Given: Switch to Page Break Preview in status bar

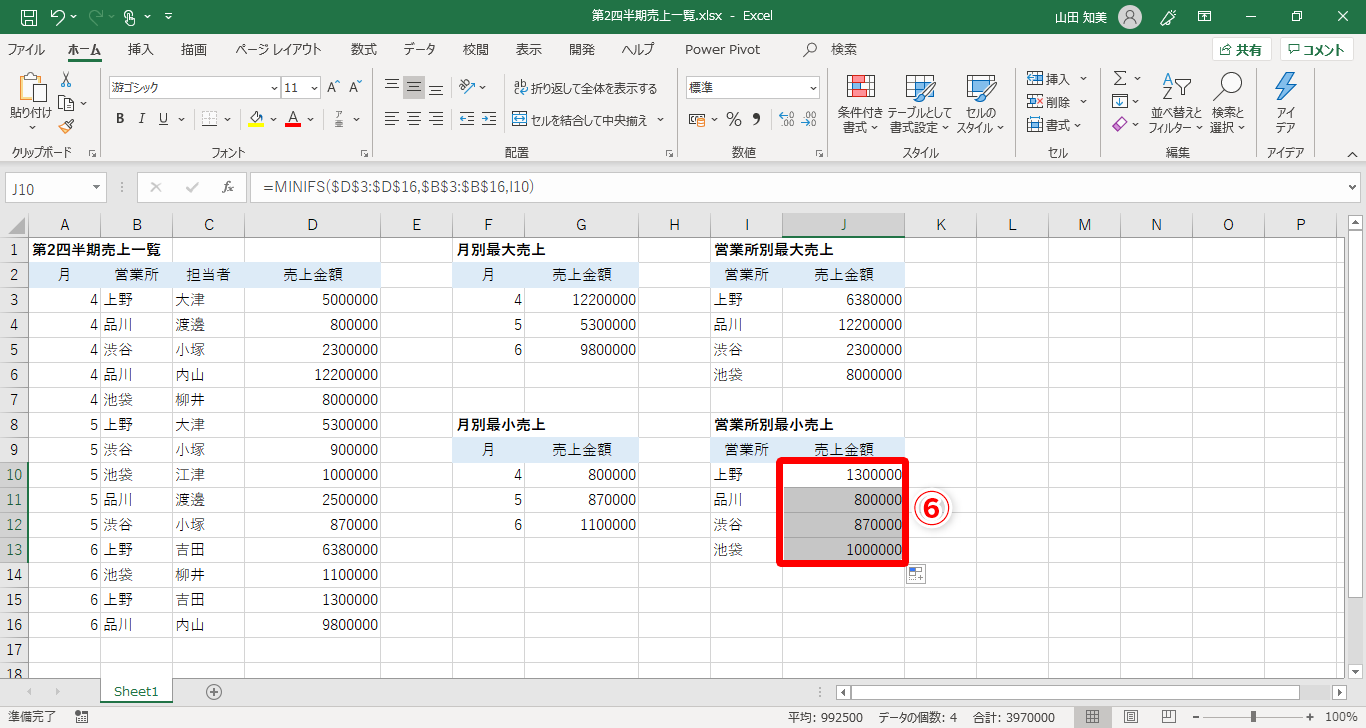Looking at the screenshot, I should pos(1168,717).
